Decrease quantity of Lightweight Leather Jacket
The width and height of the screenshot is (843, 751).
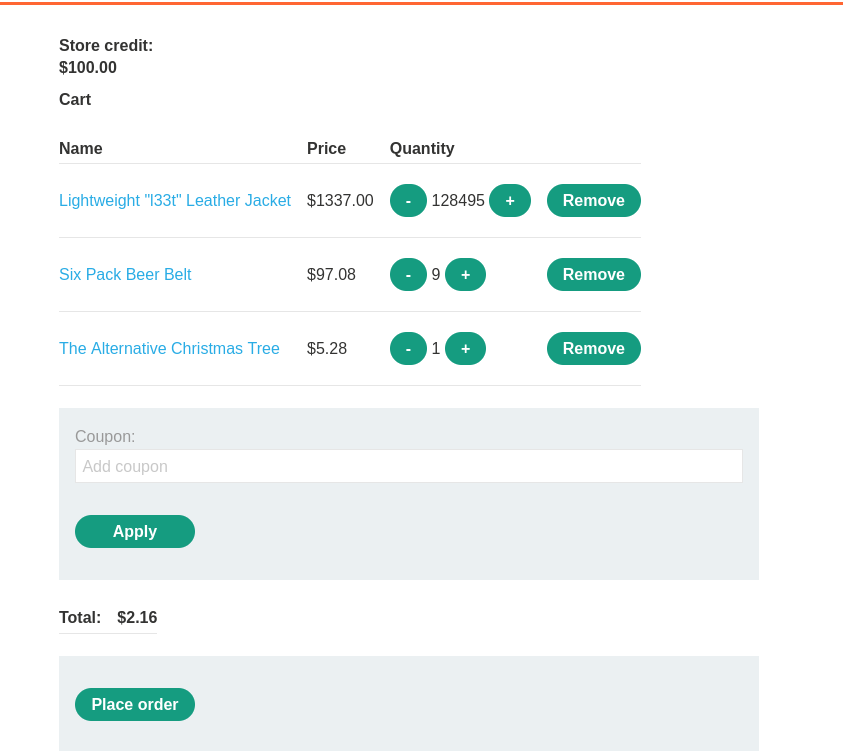tap(408, 201)
